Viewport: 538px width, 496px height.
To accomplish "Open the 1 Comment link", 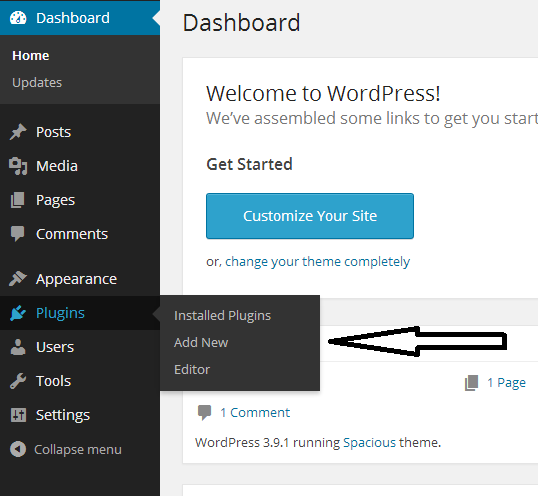I will tap(255, 413).
